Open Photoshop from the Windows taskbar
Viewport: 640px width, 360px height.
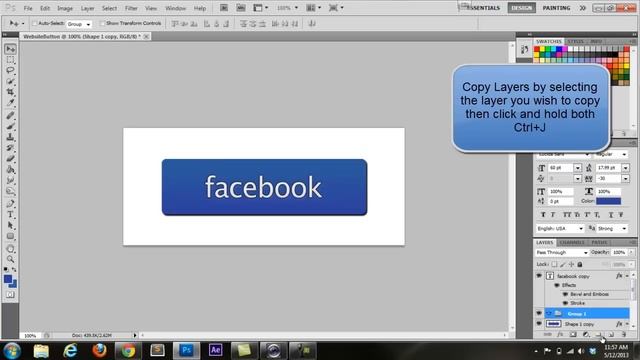[186, 350]
